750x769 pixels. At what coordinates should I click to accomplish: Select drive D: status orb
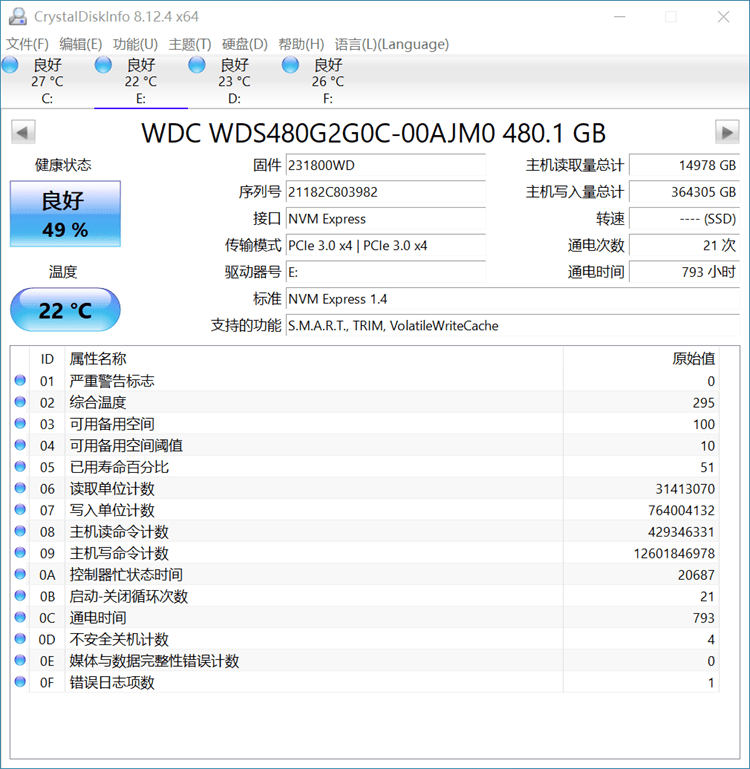coord(197,65)
